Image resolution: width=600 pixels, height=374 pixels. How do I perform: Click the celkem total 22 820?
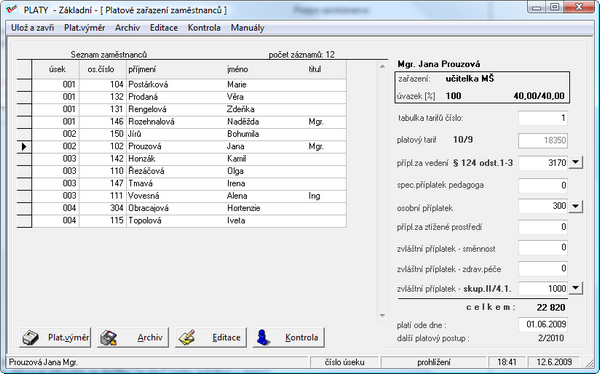click(551, 307)
